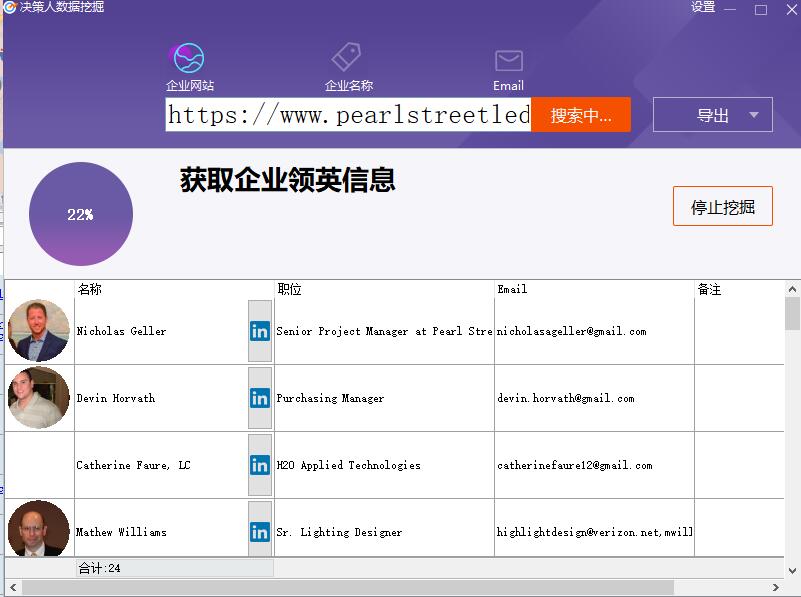Toggle mining off with 停止挖掘
Viewport: 801px width, 597px height.
click(722, 206)
